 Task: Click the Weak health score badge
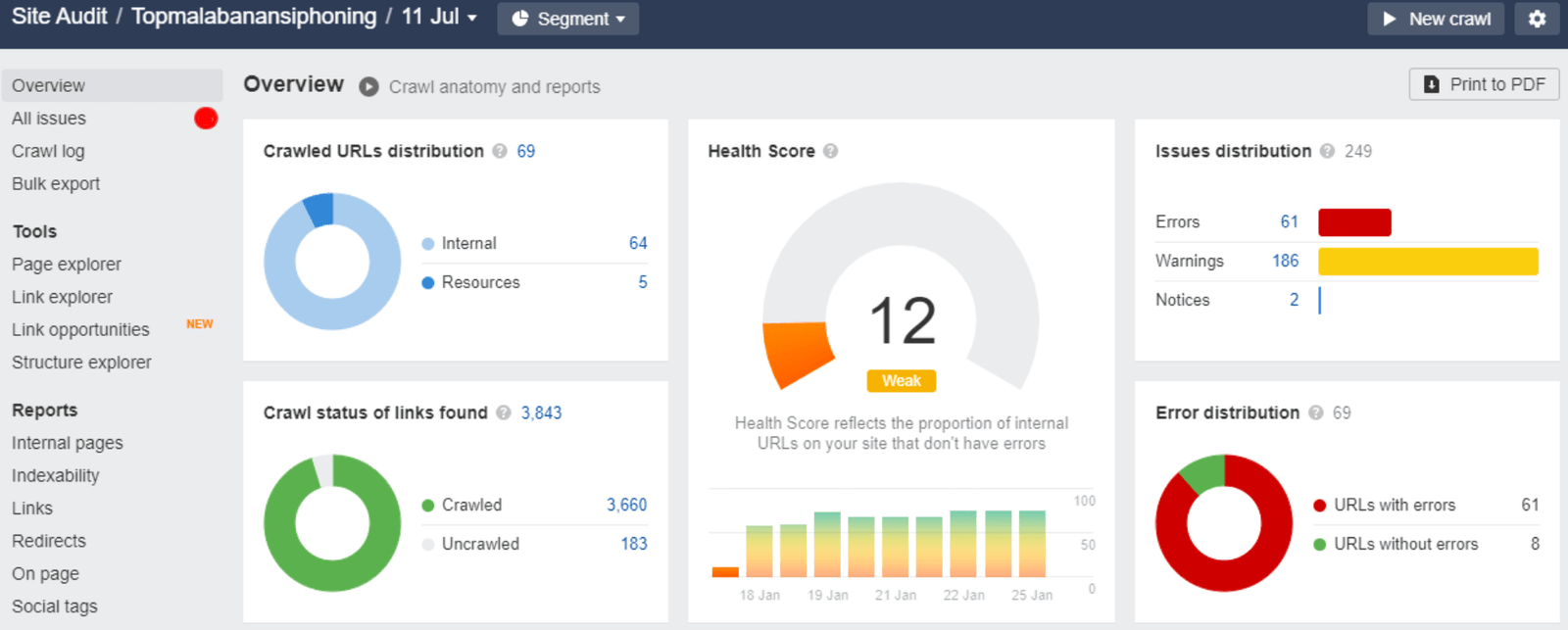click(902, 381)
